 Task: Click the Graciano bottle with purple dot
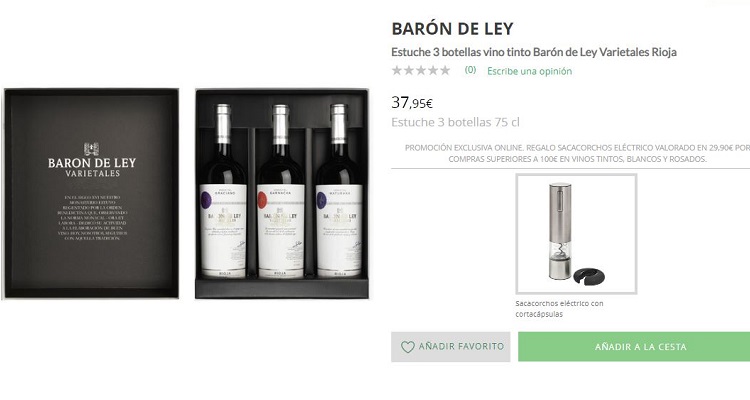(223, 191)
